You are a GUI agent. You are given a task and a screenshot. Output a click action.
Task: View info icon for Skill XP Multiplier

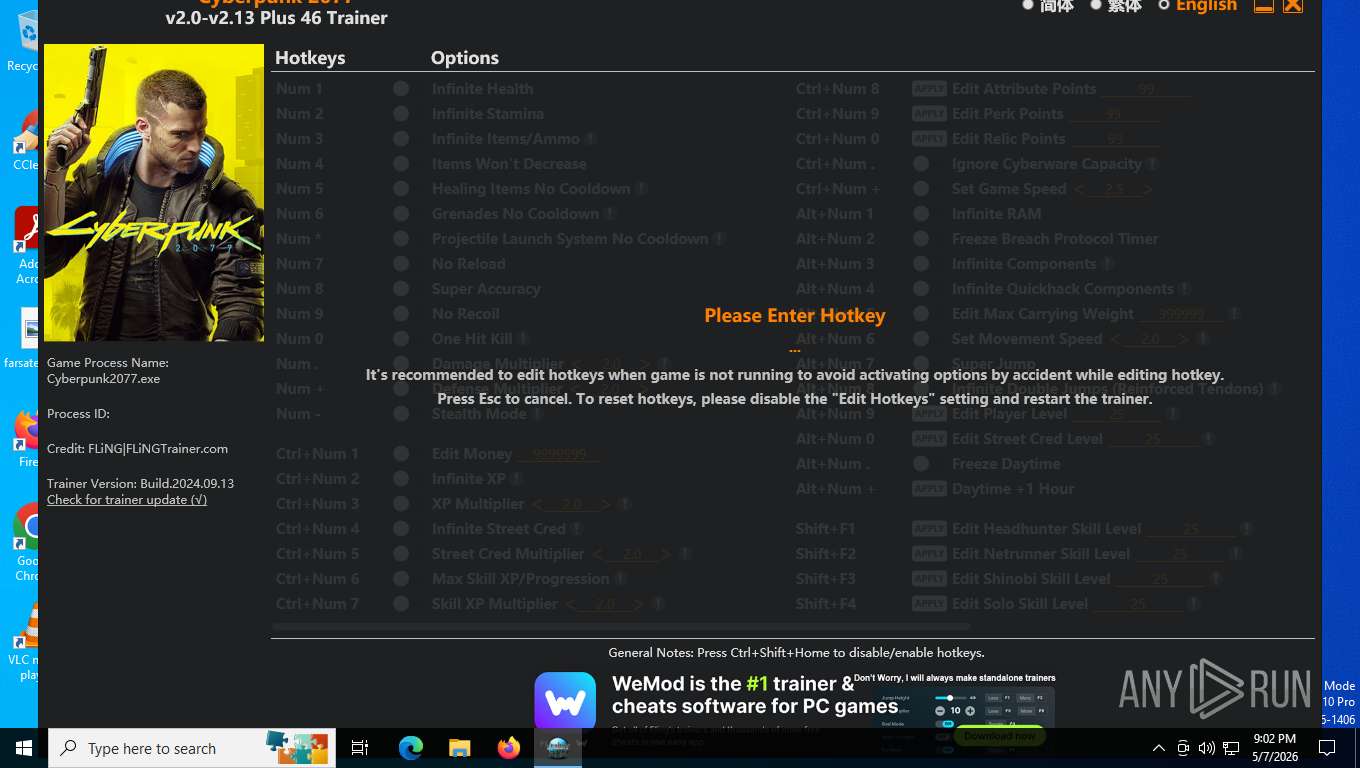[x=658, y=604]
